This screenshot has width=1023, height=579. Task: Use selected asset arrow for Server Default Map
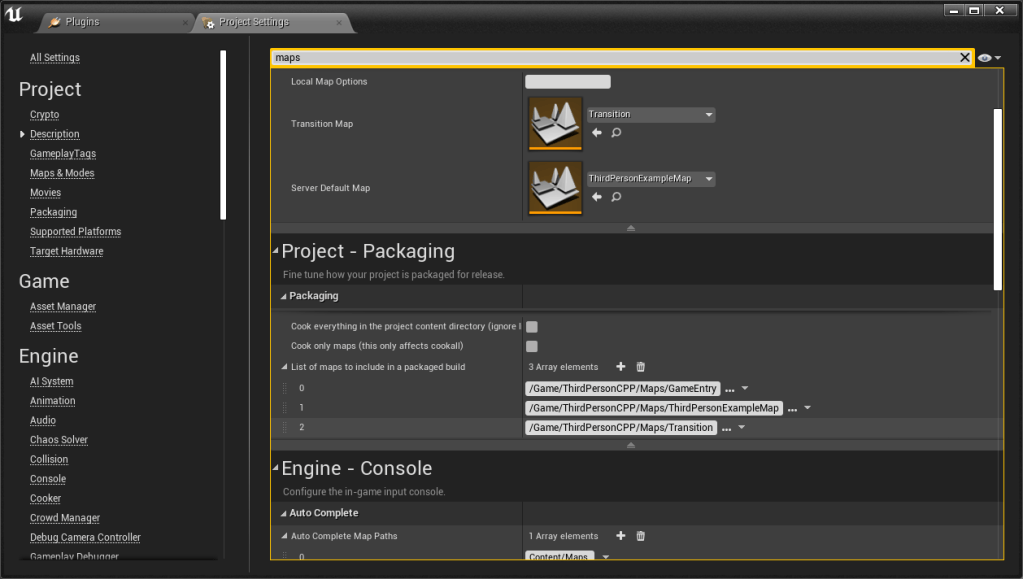[597, 197]
